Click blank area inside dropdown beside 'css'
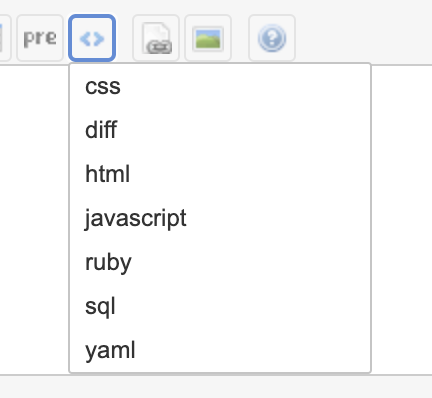This screenshot has width=432, height=398. coord(243,86)
